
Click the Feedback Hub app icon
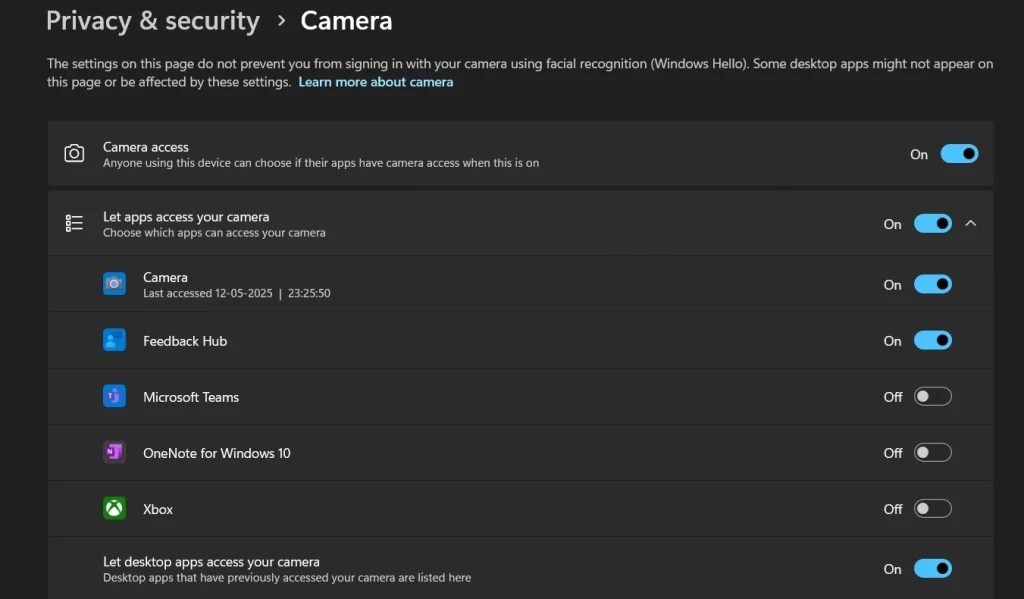click(x=114, y=341)
